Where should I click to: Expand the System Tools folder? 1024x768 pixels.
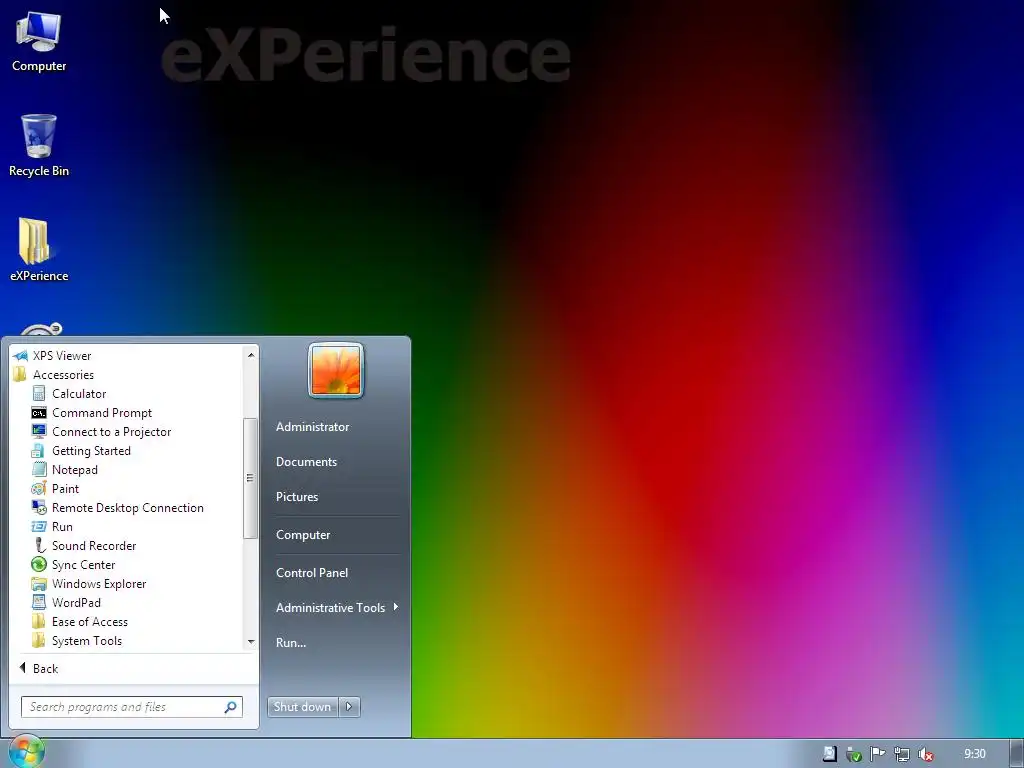tap(86, 641)
